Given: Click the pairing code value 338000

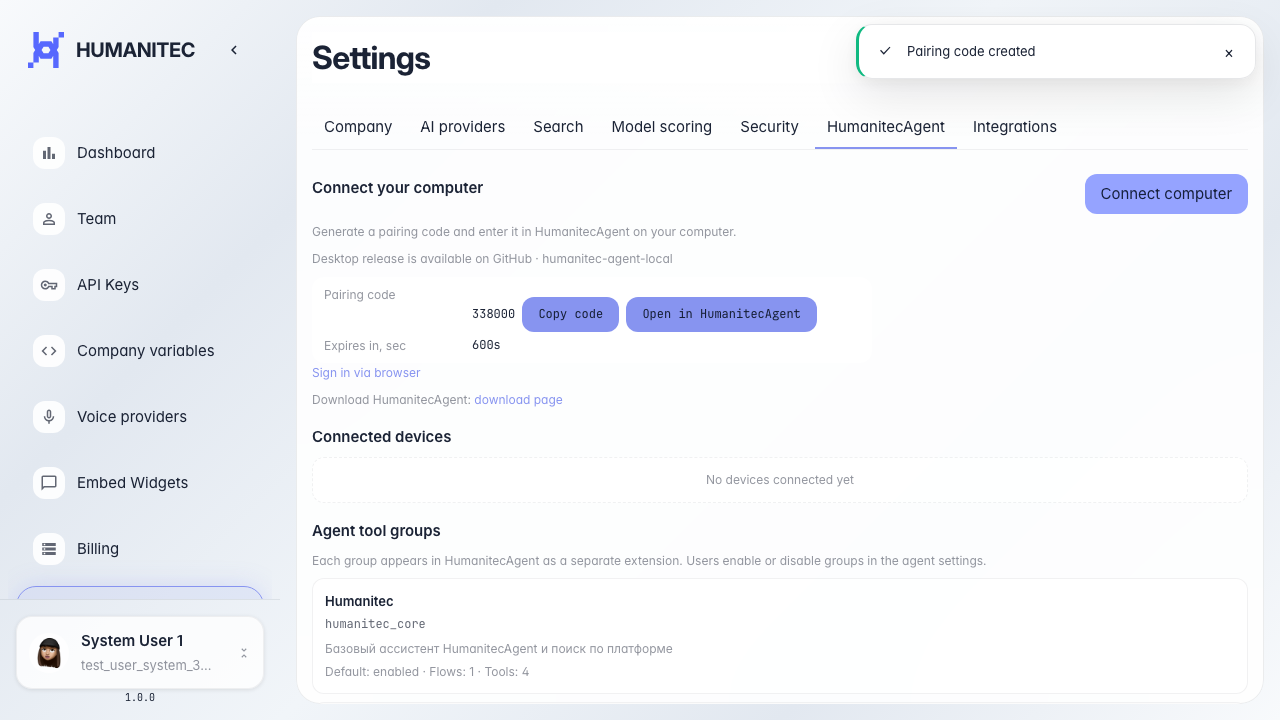Looking at the screenshot, I should point(493,314).
